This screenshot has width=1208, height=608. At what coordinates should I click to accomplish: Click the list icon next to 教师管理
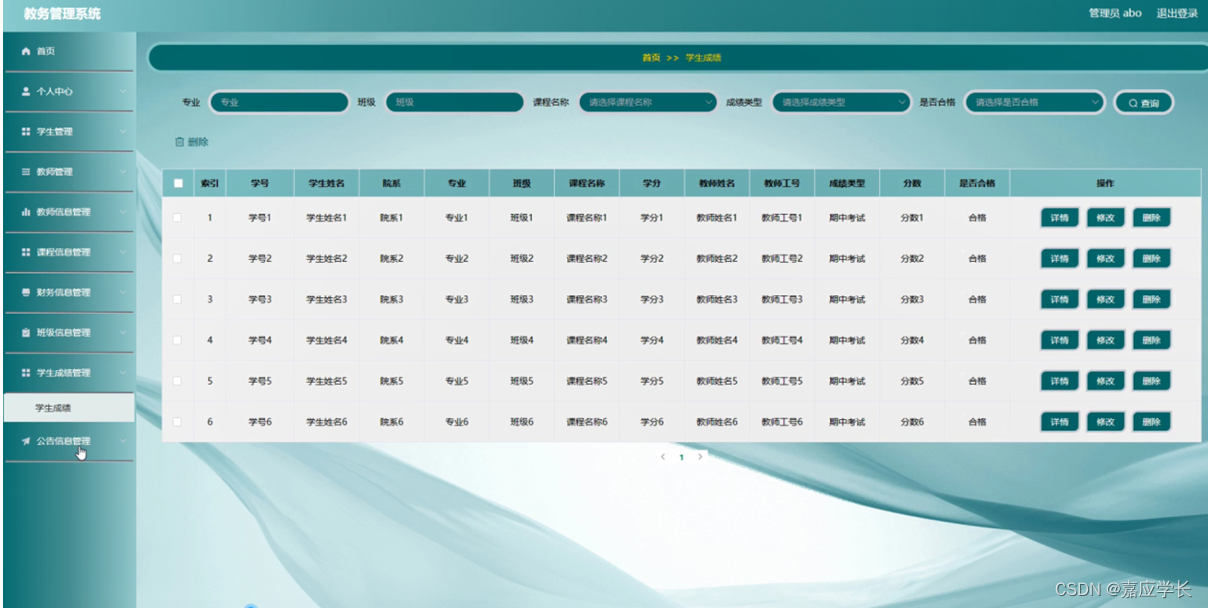26,171
